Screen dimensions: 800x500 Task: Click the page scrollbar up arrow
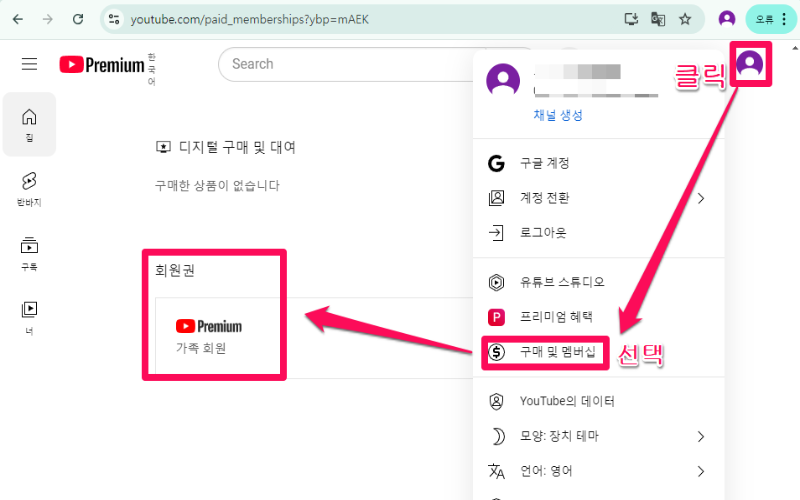(795, 48)
